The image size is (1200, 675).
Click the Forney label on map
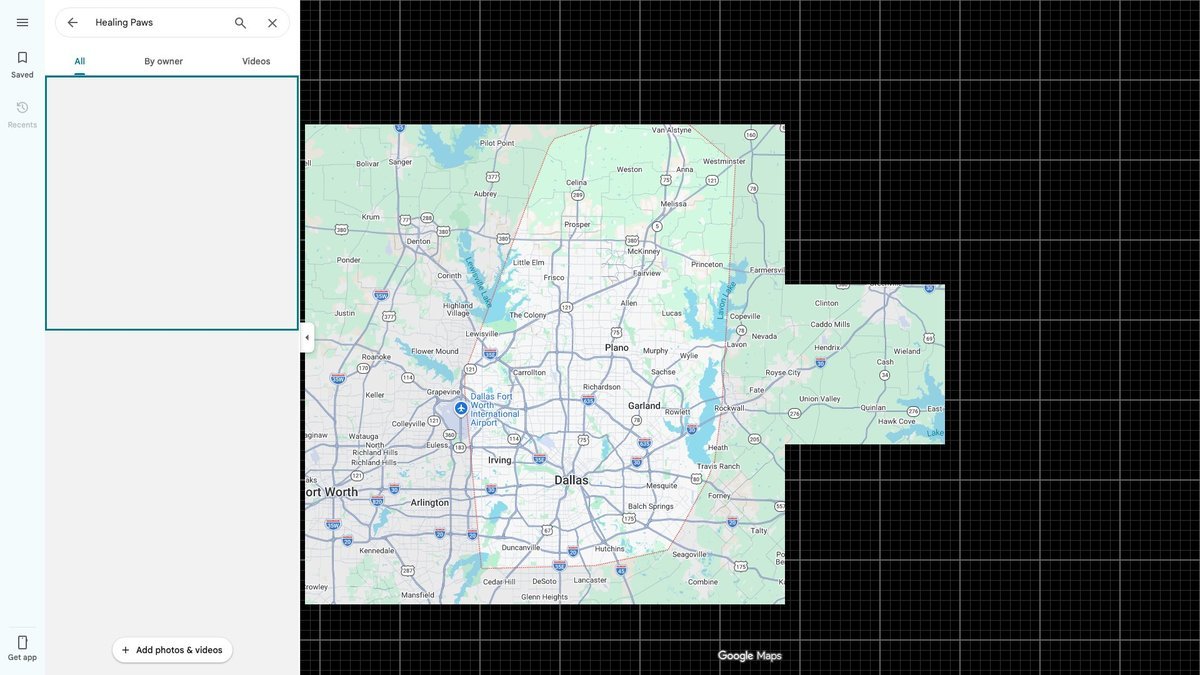pos(719,495)
